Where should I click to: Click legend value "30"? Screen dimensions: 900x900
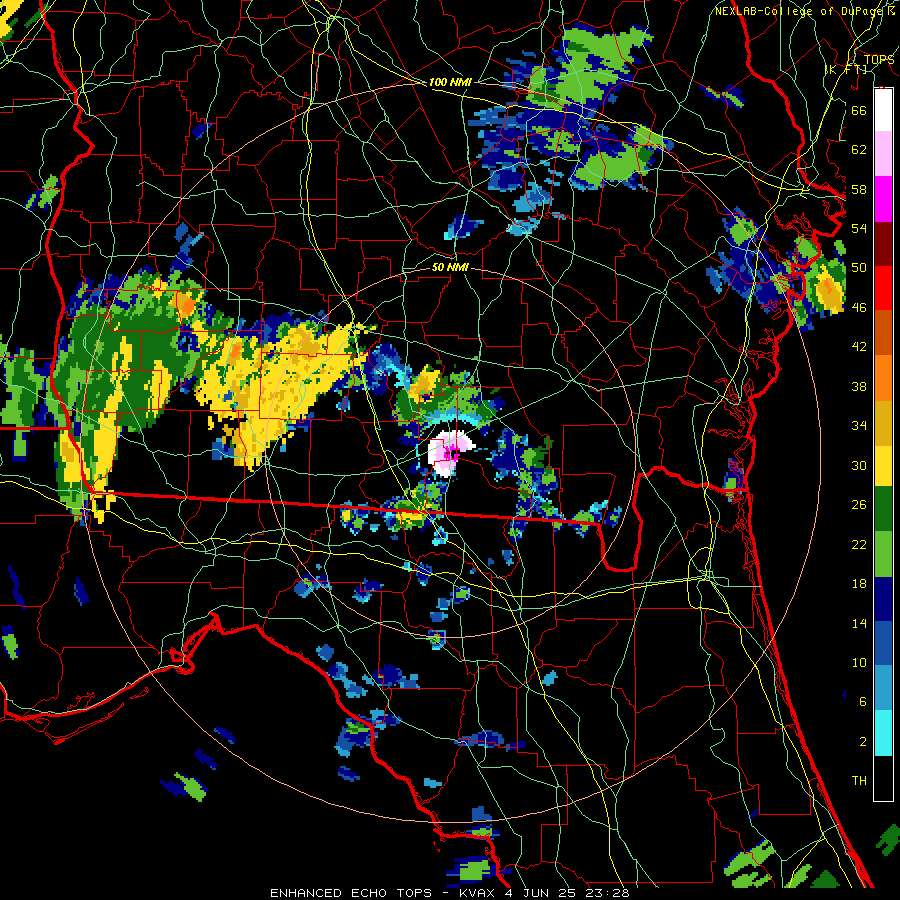[859, 465]
